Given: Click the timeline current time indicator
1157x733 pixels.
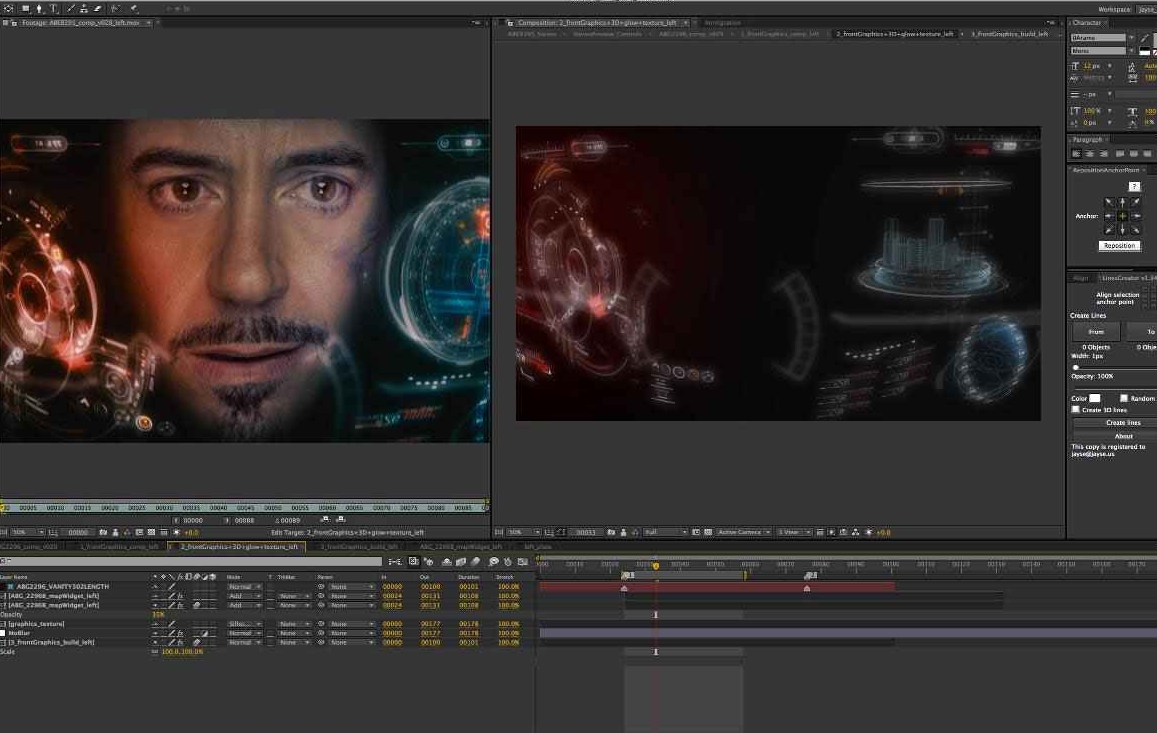Looking at the screenshot, I should [655, 566].
